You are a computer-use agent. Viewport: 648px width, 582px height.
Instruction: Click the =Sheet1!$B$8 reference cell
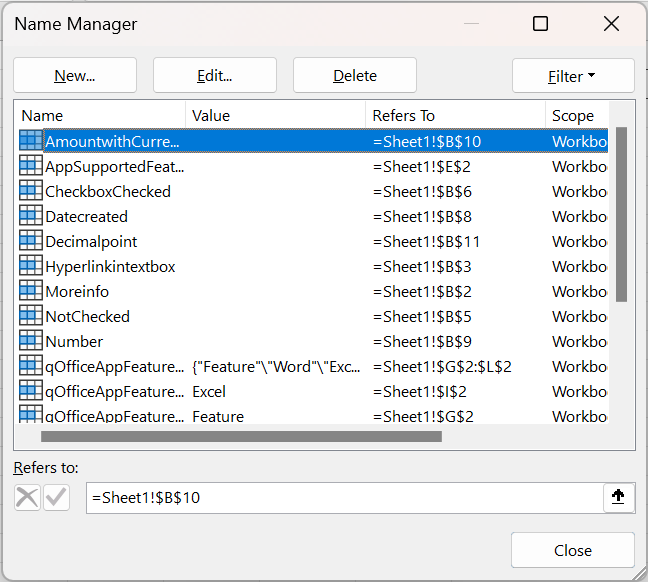pyautogui.click(x=422, y=217)
